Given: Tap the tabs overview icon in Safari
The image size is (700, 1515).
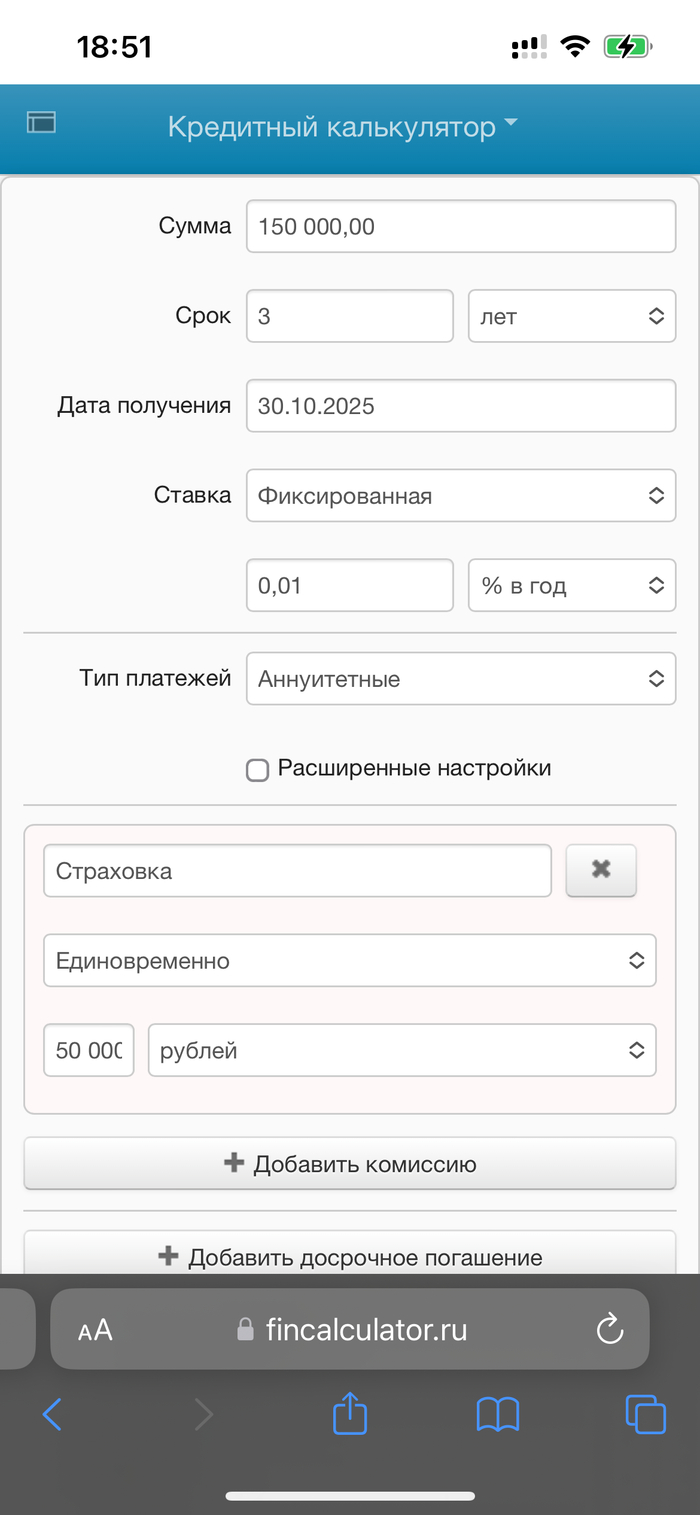Looking at the screenshot, I should (645, 1414).
